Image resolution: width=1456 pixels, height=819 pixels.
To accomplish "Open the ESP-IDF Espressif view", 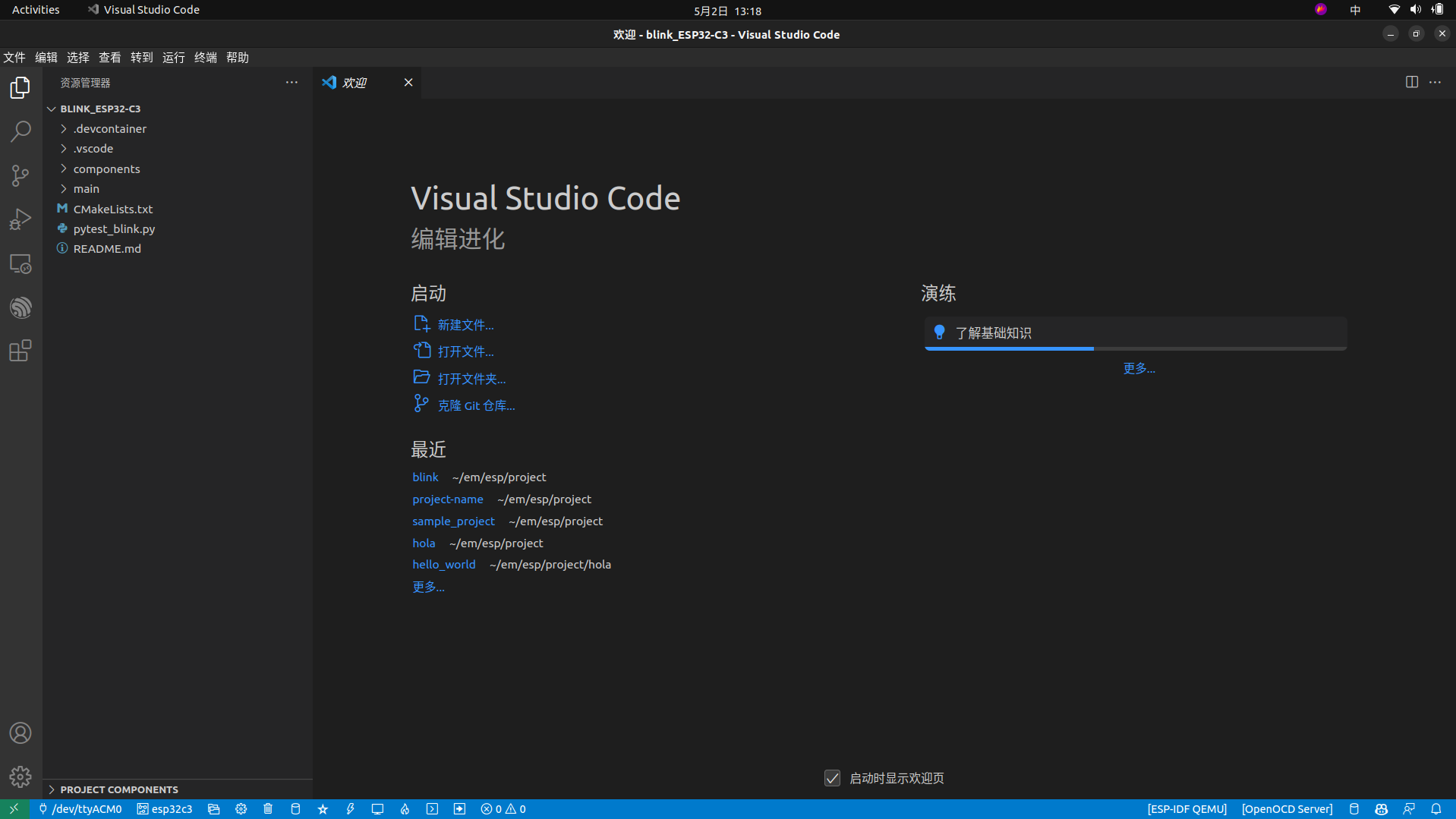I will 20,307.
